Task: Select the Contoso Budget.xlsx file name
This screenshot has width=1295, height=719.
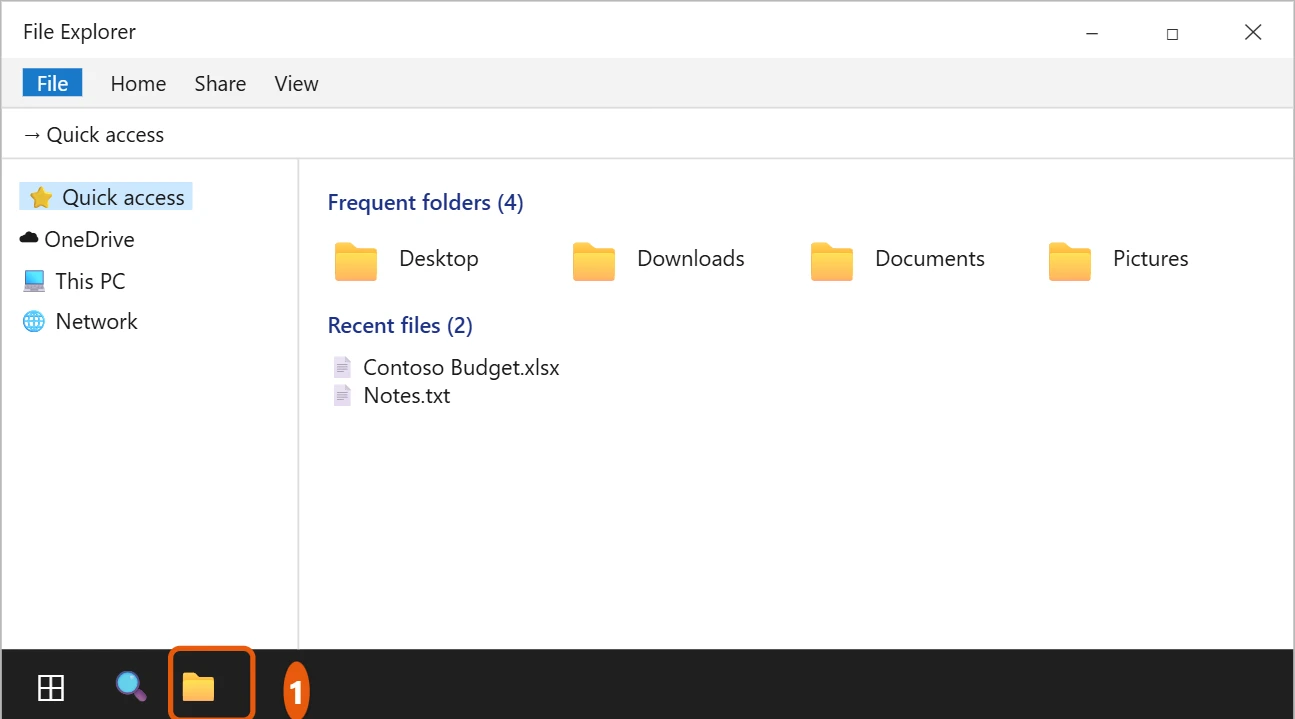Action: (462, 367)
